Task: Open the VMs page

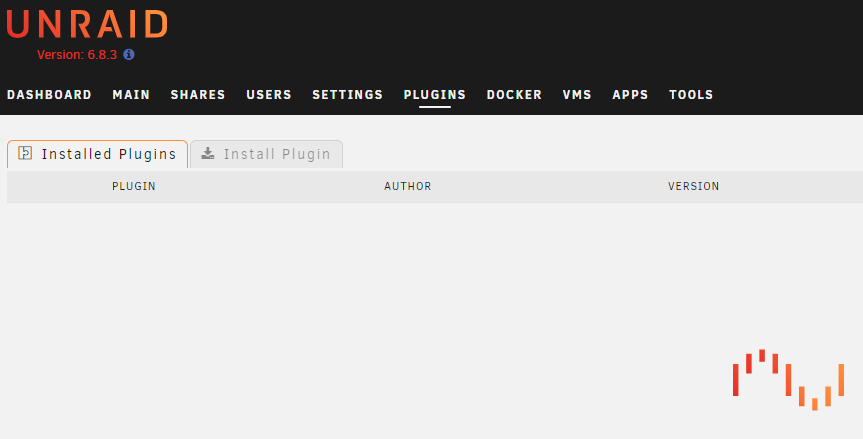Action: [x=577, y=95]
